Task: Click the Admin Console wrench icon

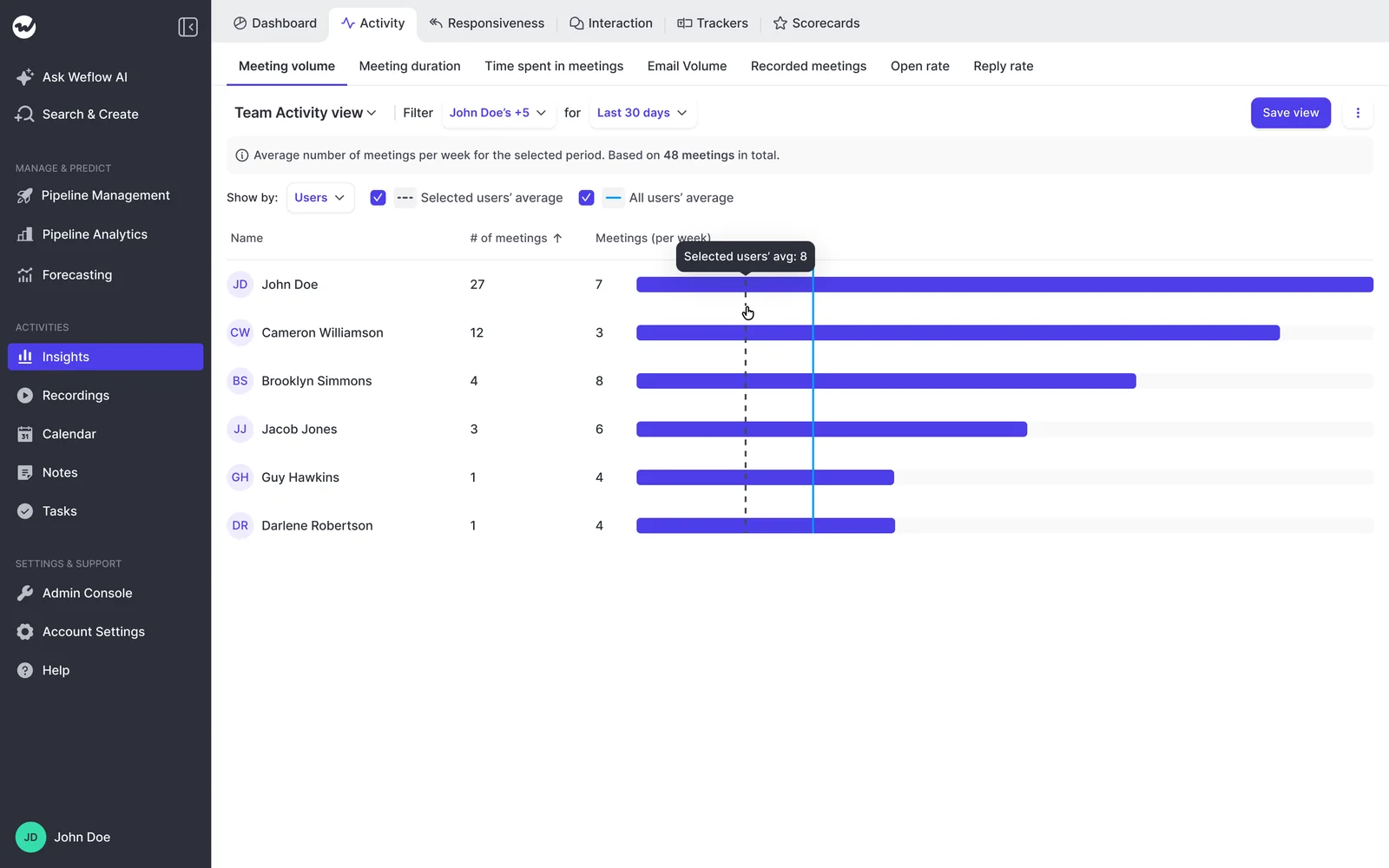Action: coord(25,593)
